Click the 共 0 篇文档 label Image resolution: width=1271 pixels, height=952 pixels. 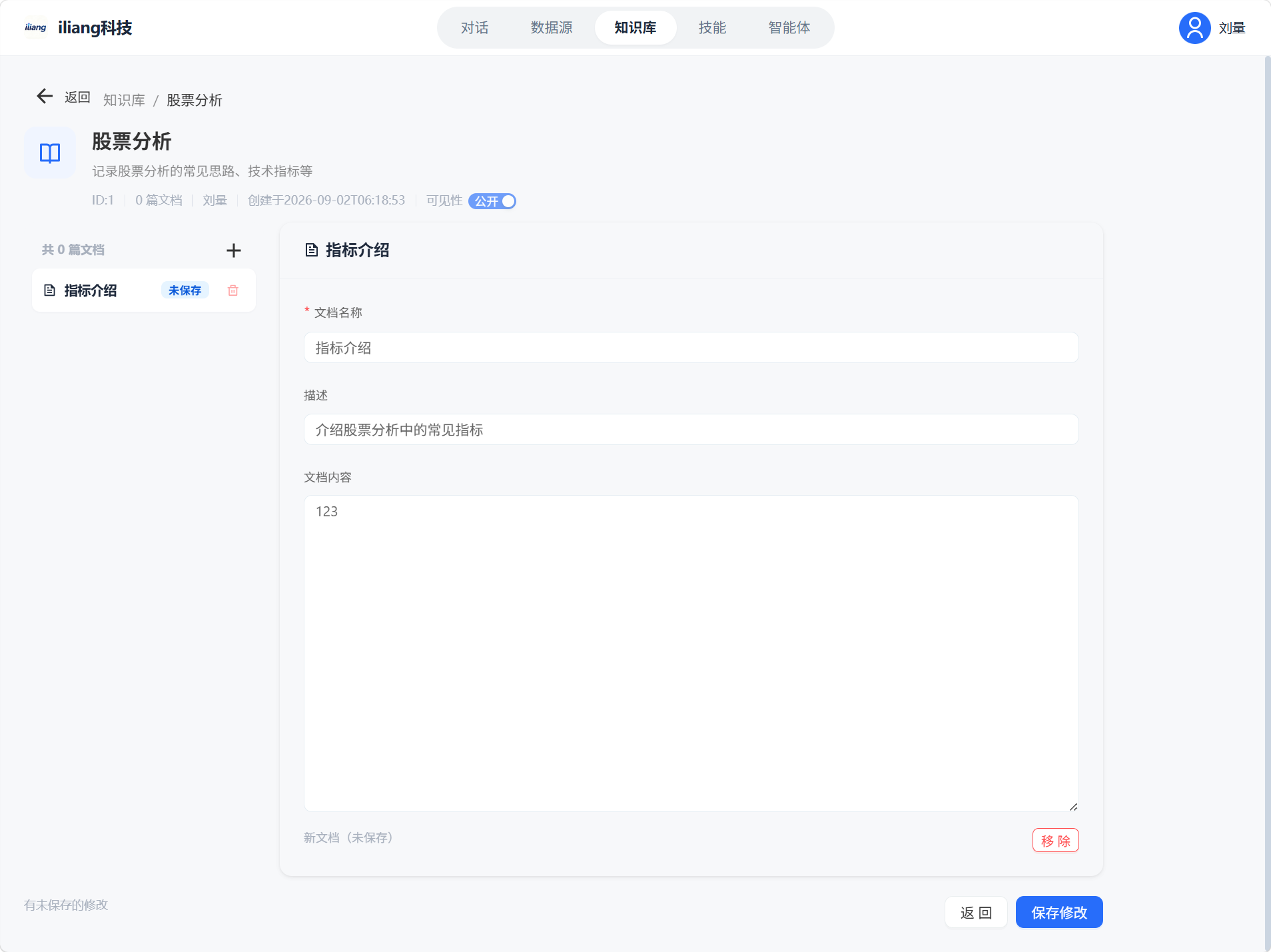tap(73, 250)
